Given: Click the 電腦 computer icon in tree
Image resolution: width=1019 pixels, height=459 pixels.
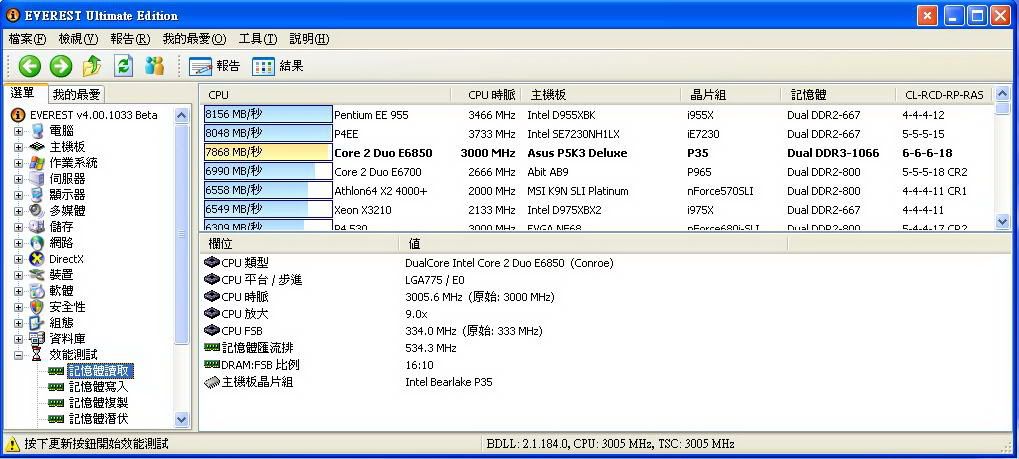Looking at the screenshot, I should click(37, 131).
